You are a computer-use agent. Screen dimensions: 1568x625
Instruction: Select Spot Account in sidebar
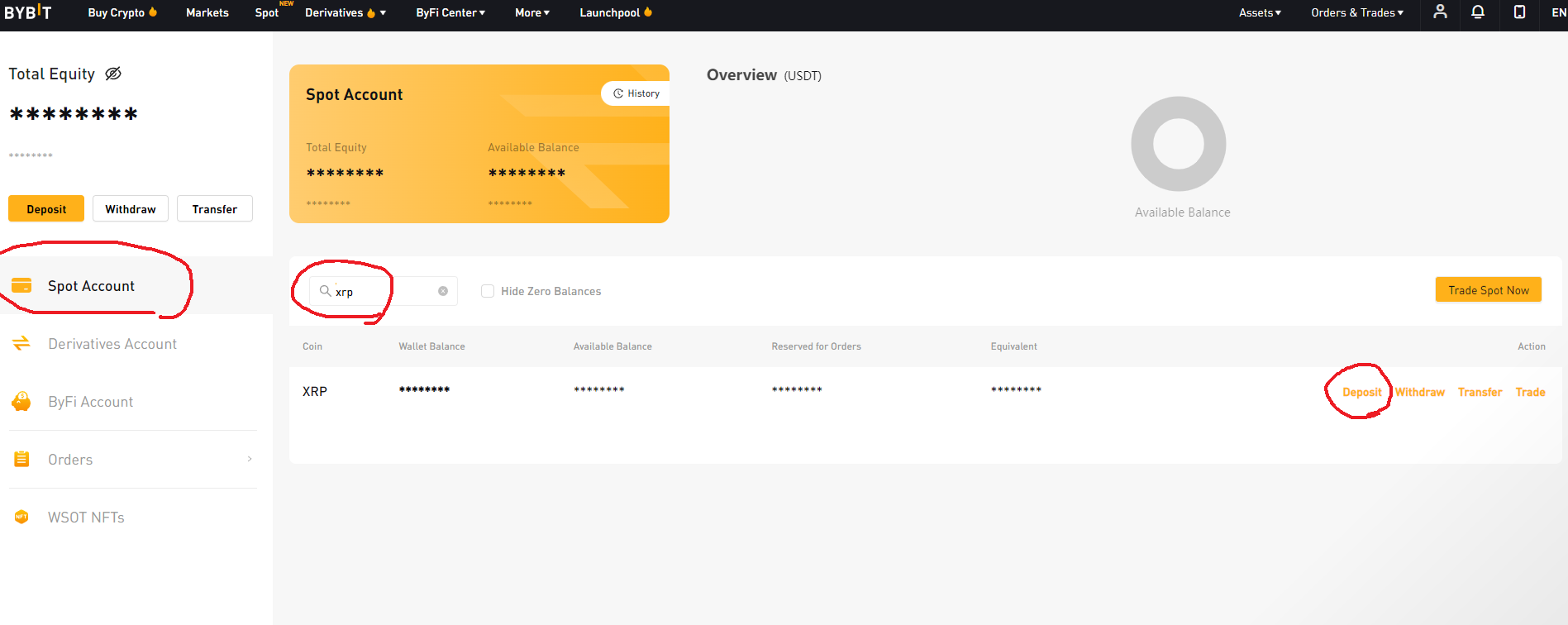(136, 285)
